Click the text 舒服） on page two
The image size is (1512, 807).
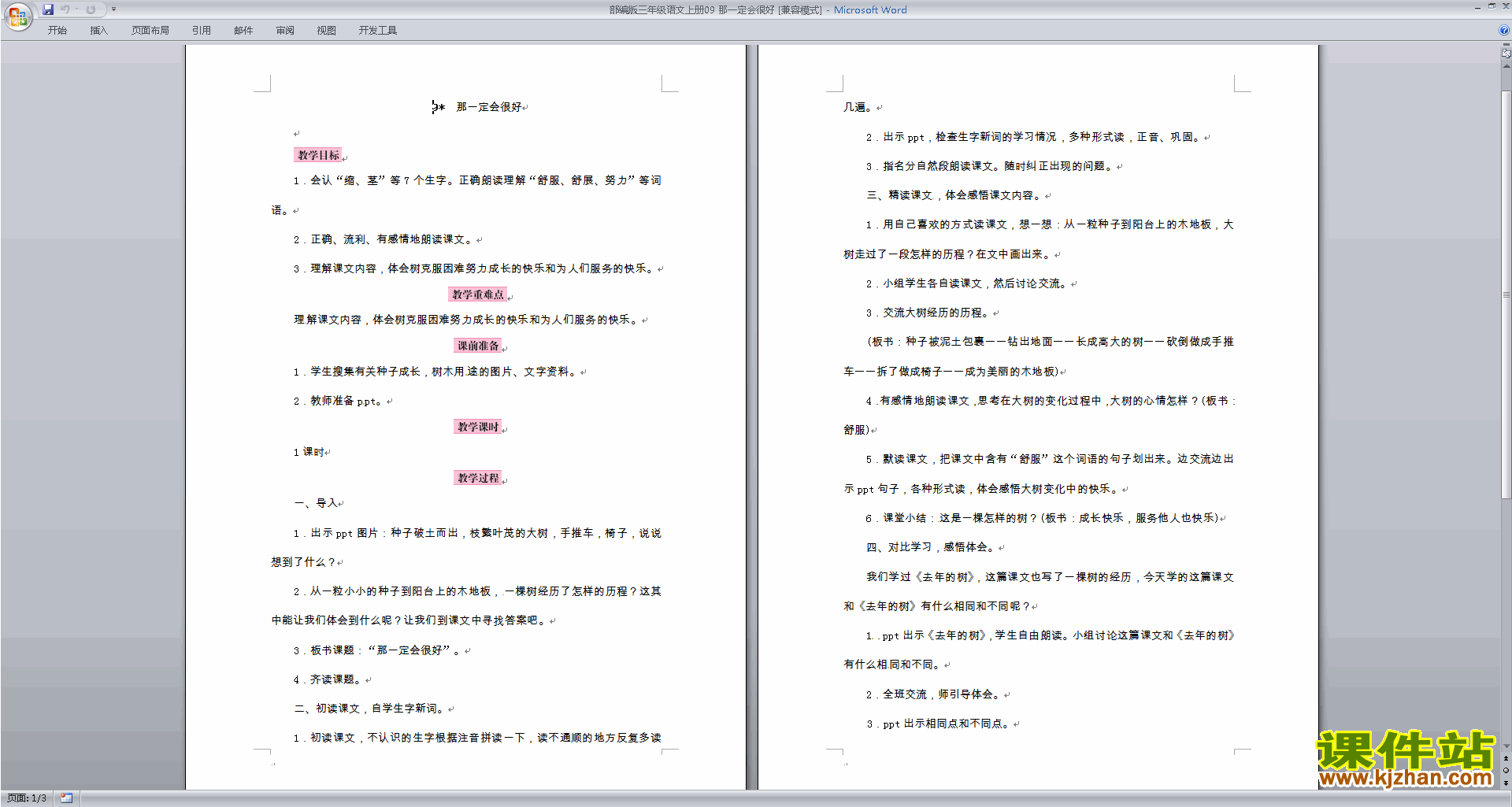[x=857, y=430]
